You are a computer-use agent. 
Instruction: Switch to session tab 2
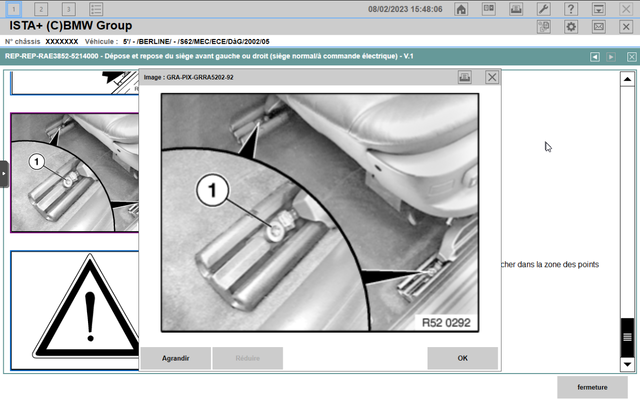pos(41,9)
